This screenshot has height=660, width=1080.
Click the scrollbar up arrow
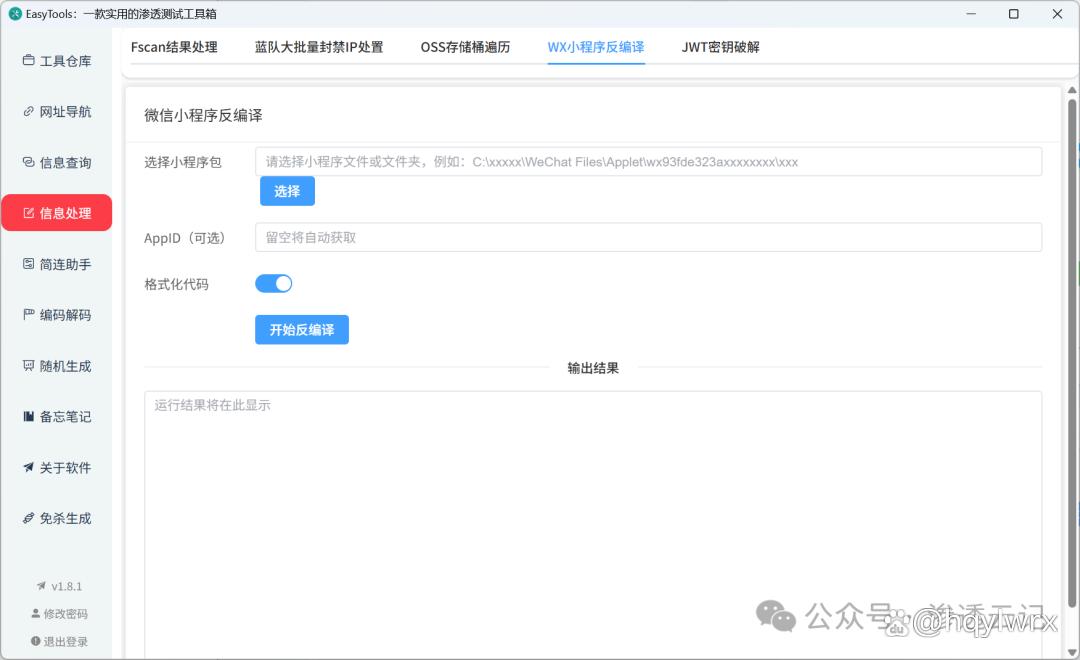1072,90
